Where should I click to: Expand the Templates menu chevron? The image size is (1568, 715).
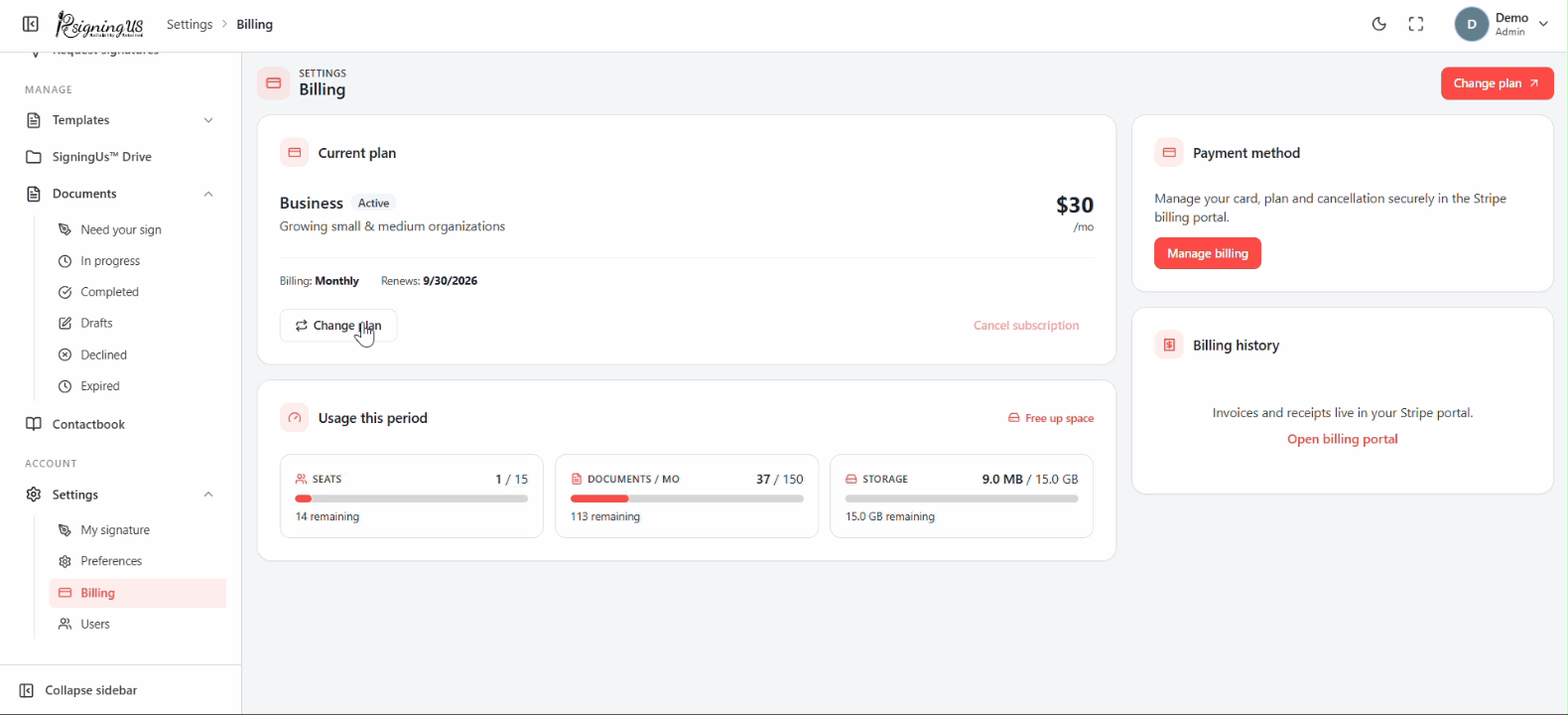208,120
